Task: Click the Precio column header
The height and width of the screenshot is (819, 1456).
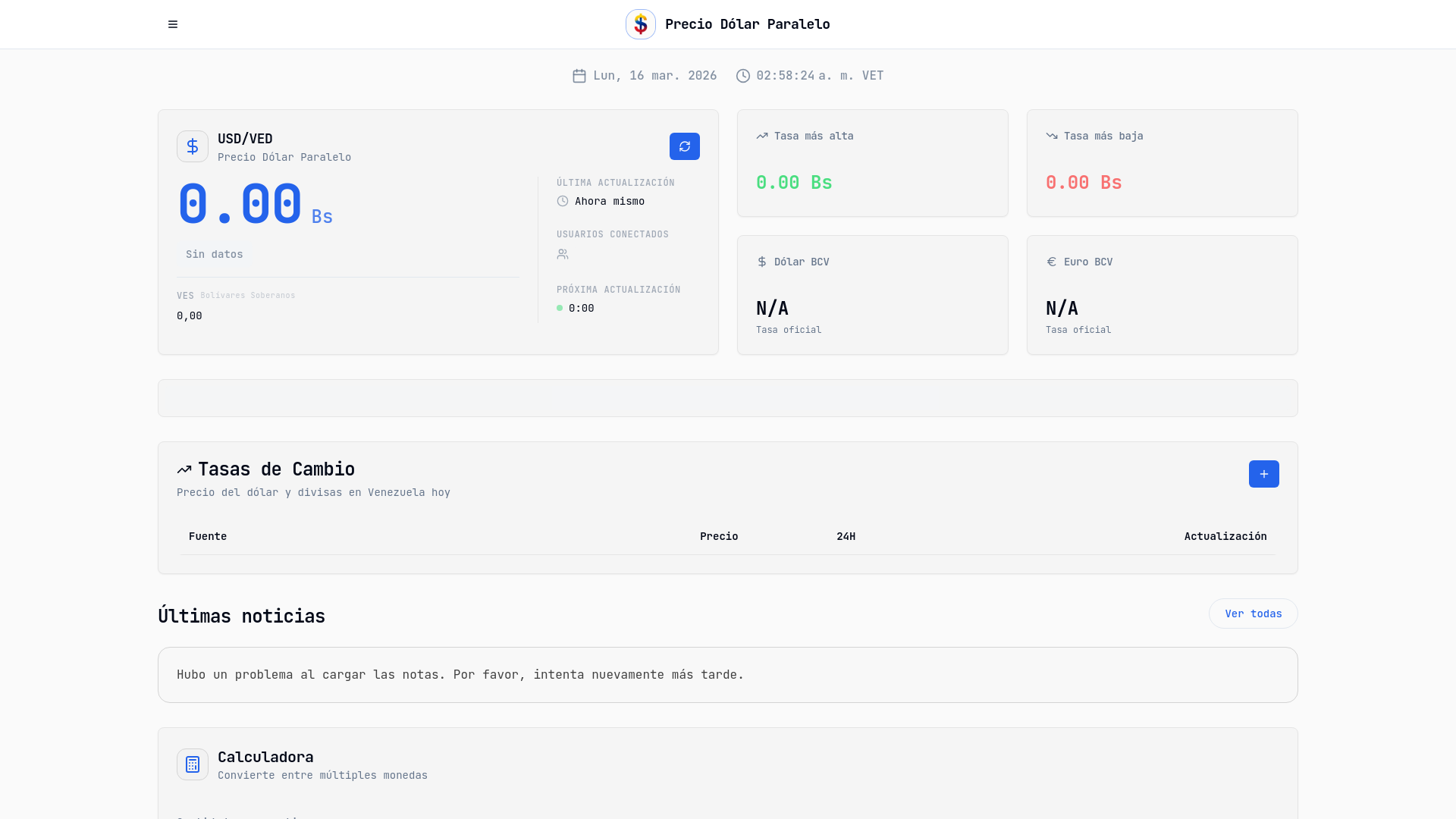Action: pos(719,536)
